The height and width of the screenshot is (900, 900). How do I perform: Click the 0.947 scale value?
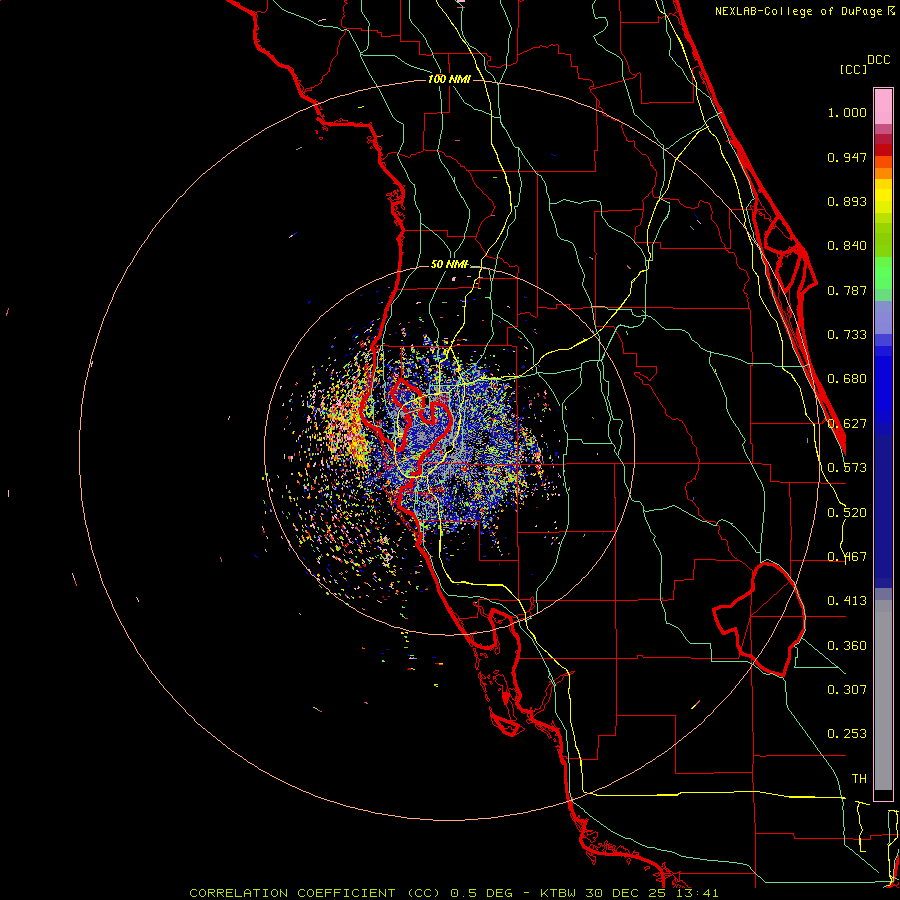[847, 157]
